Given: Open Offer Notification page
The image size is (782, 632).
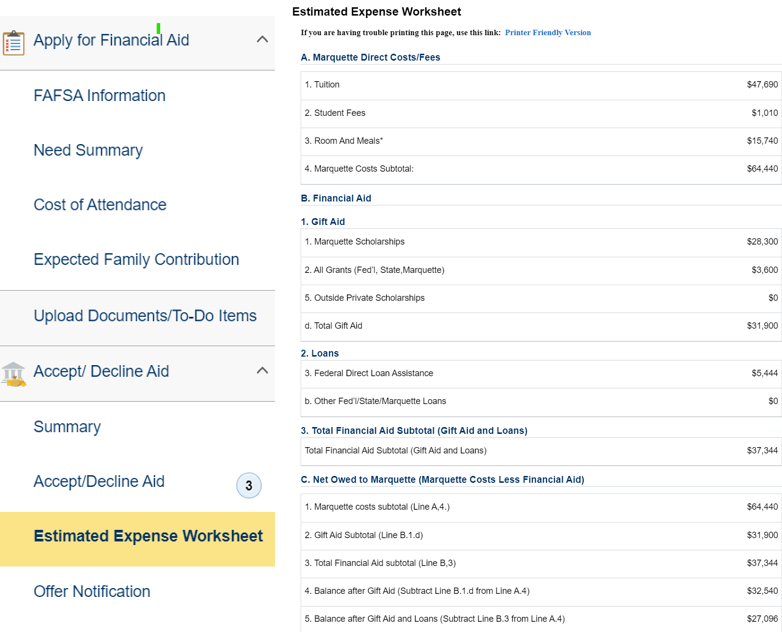Looking at the screenshot, I should click(92, 592).
